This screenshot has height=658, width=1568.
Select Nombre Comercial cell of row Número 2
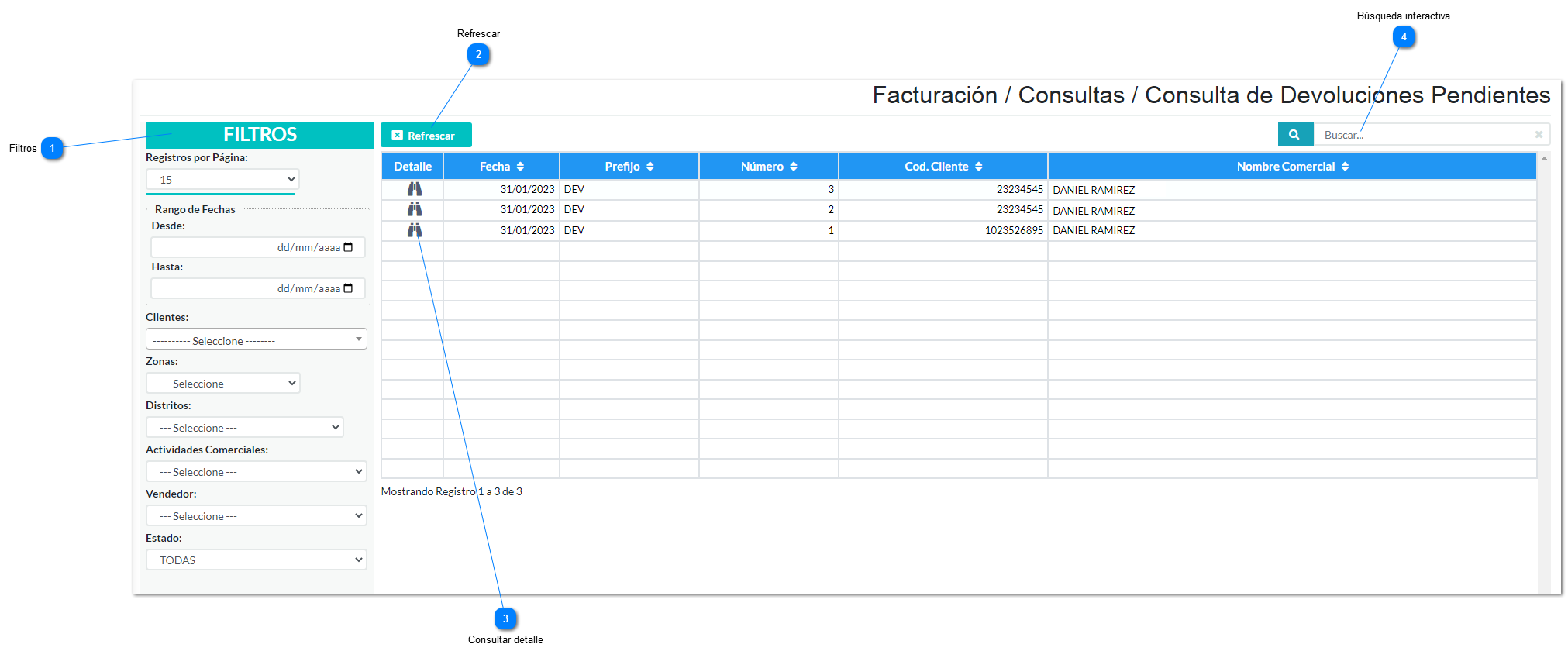click(1292, 210)
